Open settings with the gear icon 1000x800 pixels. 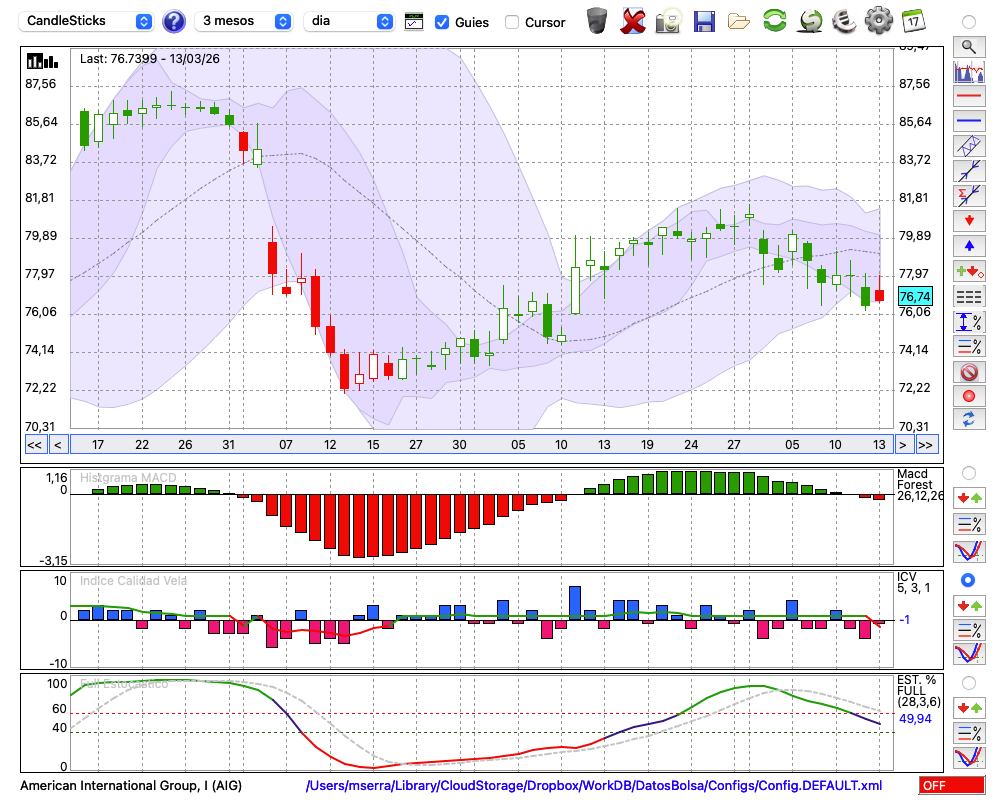[878, 21]
